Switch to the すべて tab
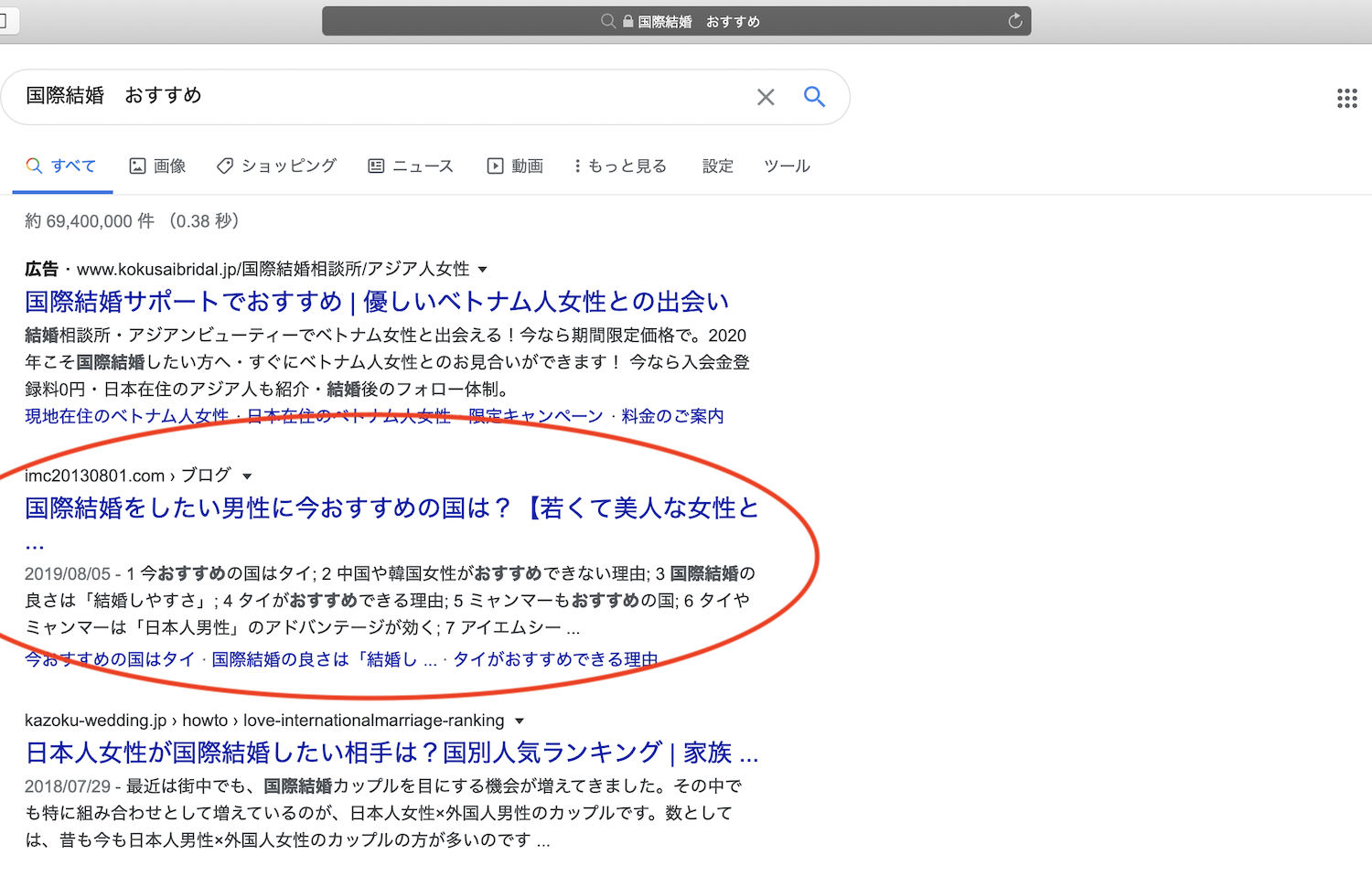 click(x=62, y=166)
